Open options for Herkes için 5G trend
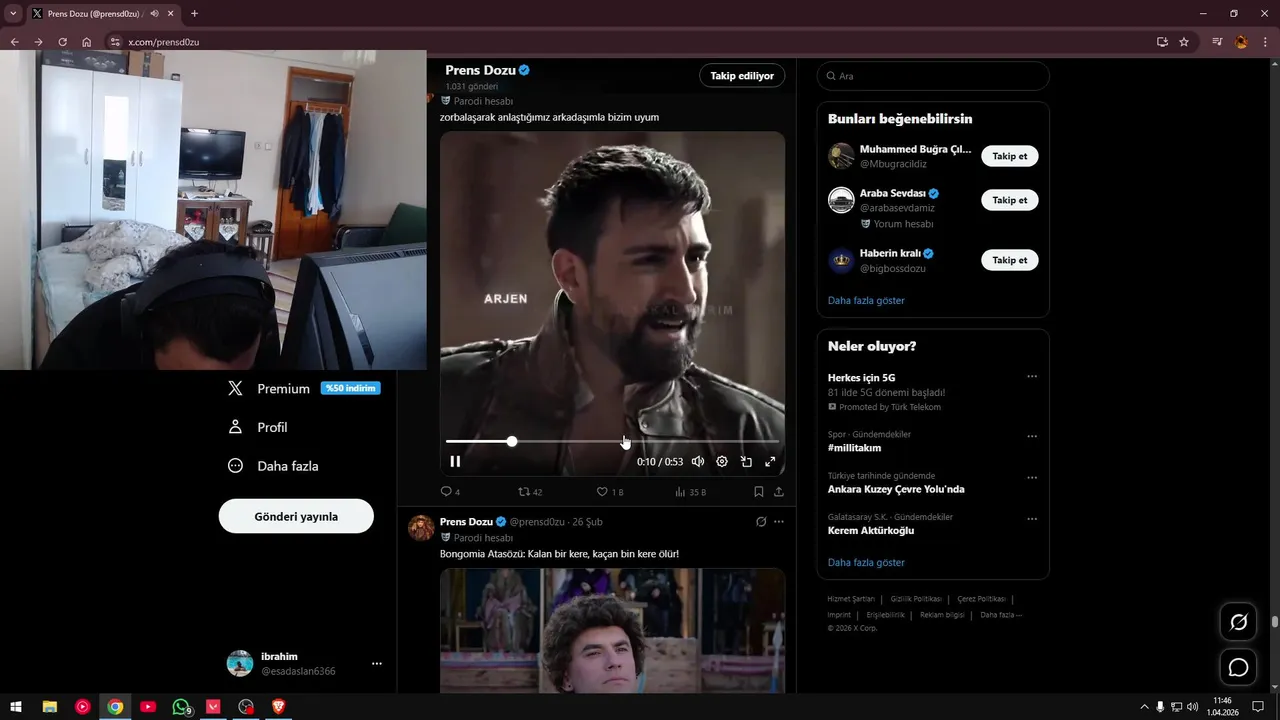The width and height of the screenshot is (1280, 720). [1032, 377]
